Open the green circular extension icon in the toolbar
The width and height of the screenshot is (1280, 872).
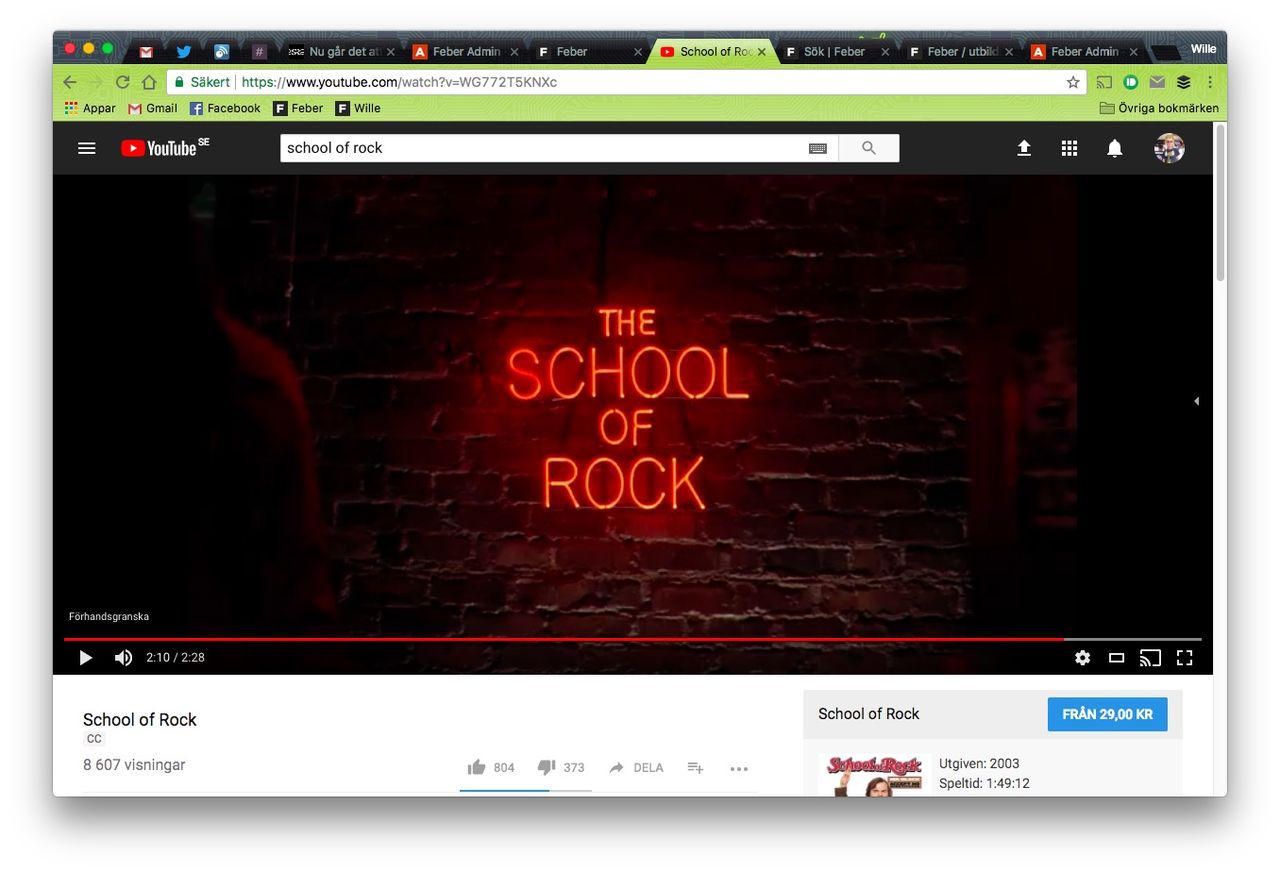click(x=1131, y=82)
